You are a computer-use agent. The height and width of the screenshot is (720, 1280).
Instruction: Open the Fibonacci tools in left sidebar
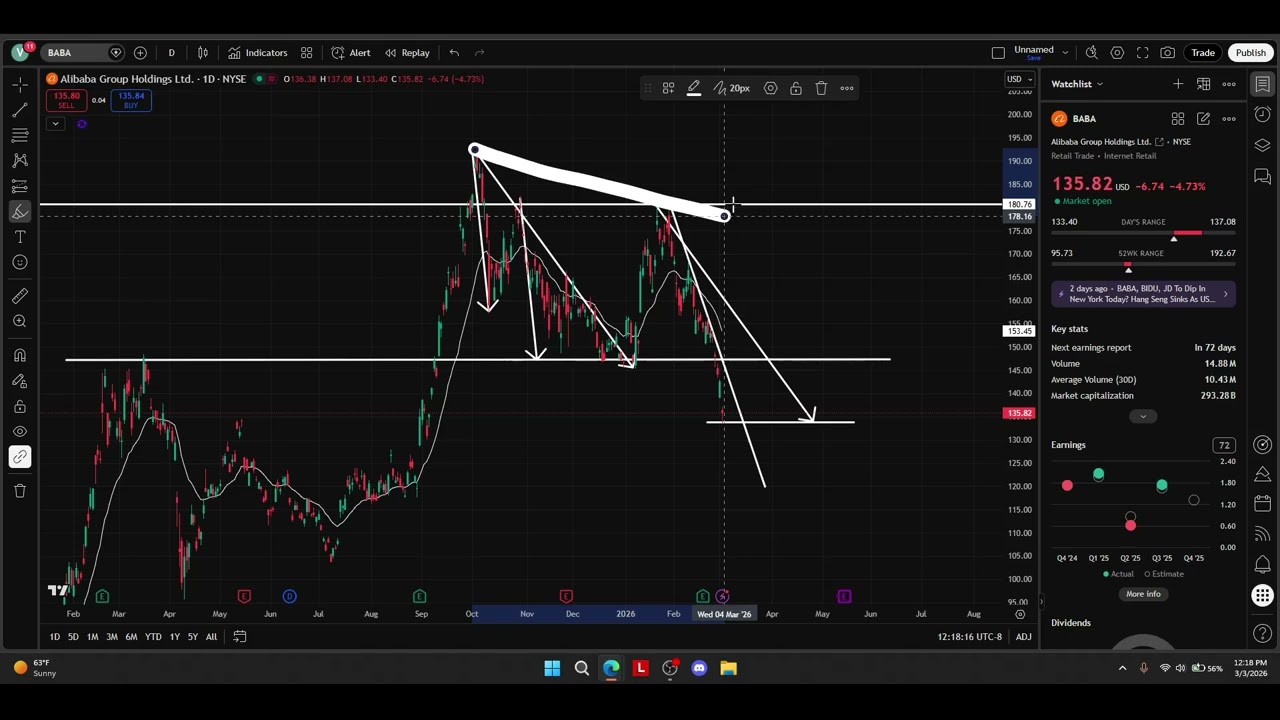point(19,135)
